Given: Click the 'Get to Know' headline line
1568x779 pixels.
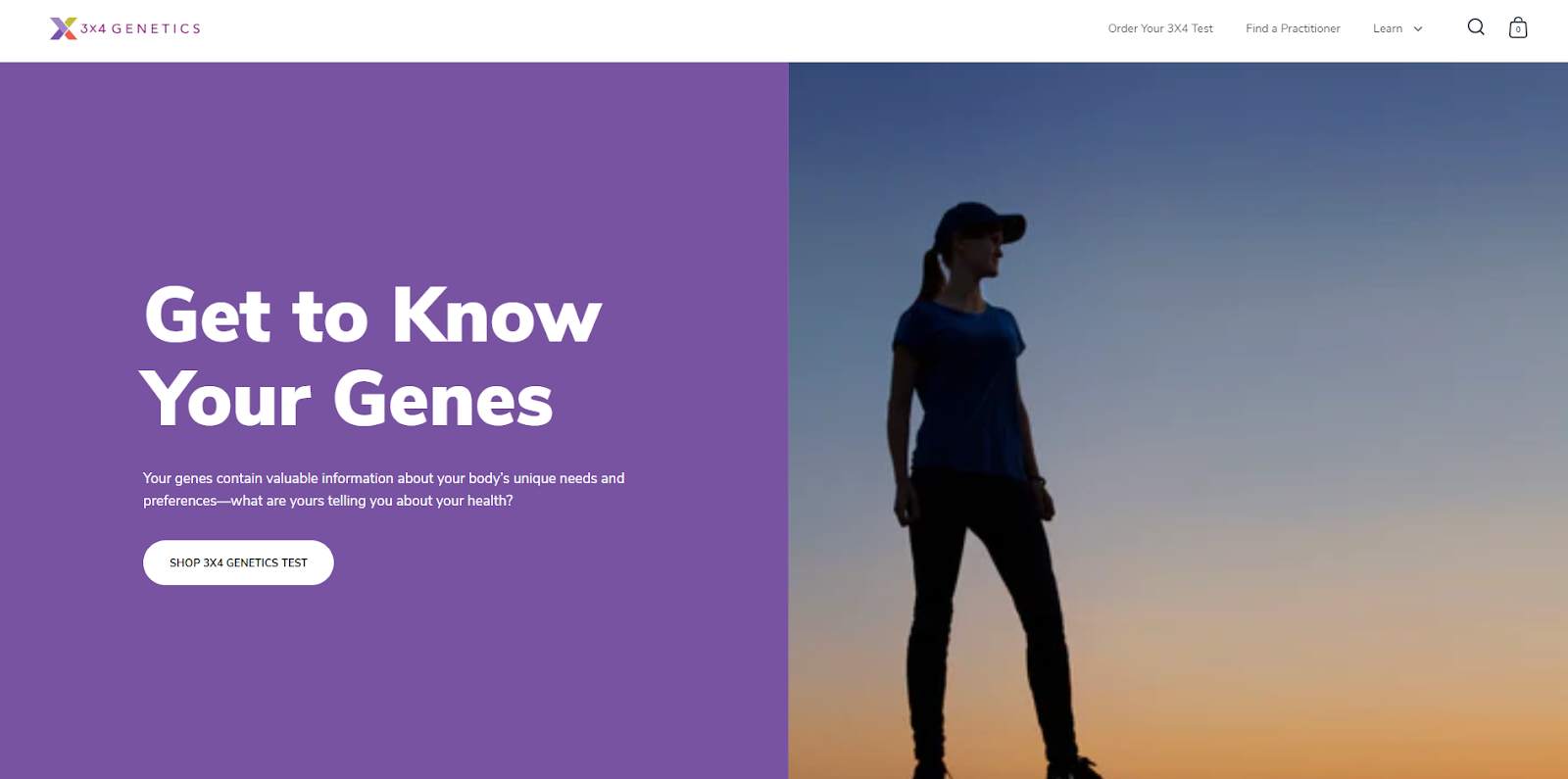Looking at the screenshot, I should [372, 316].
